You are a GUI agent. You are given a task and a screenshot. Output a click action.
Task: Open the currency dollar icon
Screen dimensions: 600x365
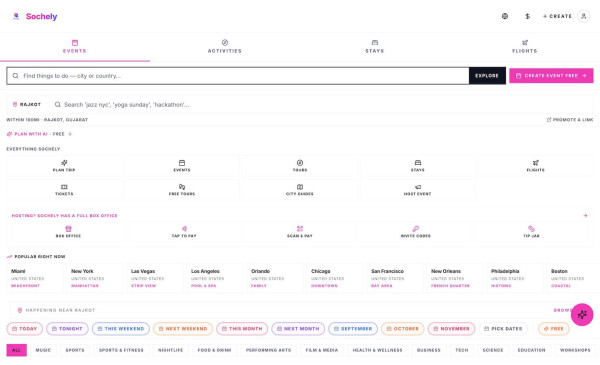coord(527,16)
